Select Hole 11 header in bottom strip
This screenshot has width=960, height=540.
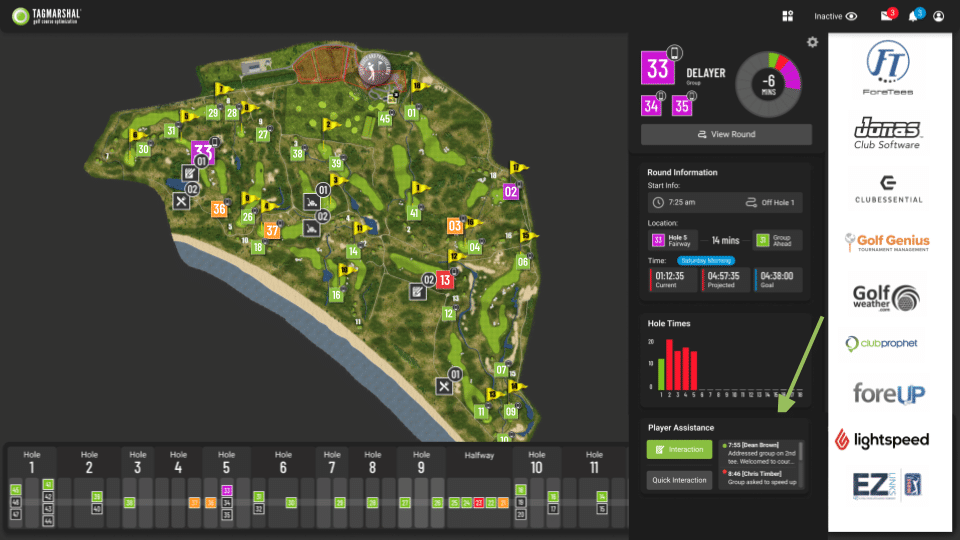(x=594, y=462)
